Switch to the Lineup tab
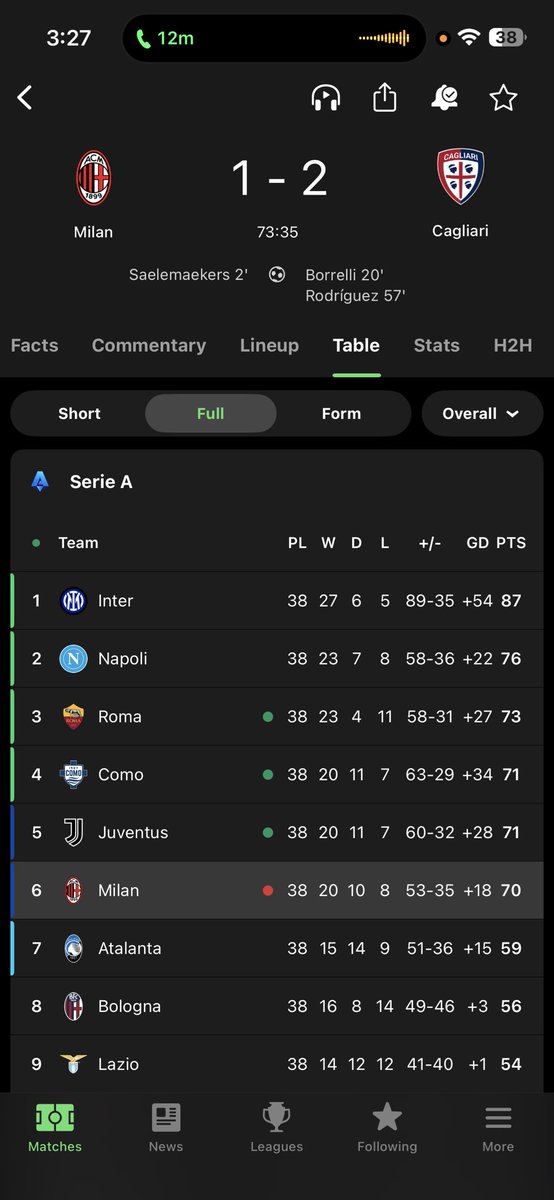The height and width of the screenshot is (1200, 554). click(x=269, y=345)
